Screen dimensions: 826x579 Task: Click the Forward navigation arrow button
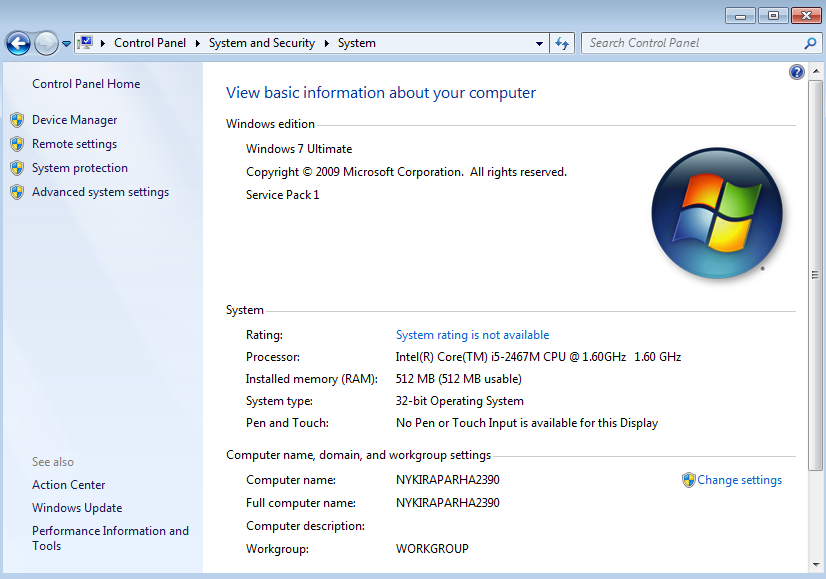(x=46, y=43)
